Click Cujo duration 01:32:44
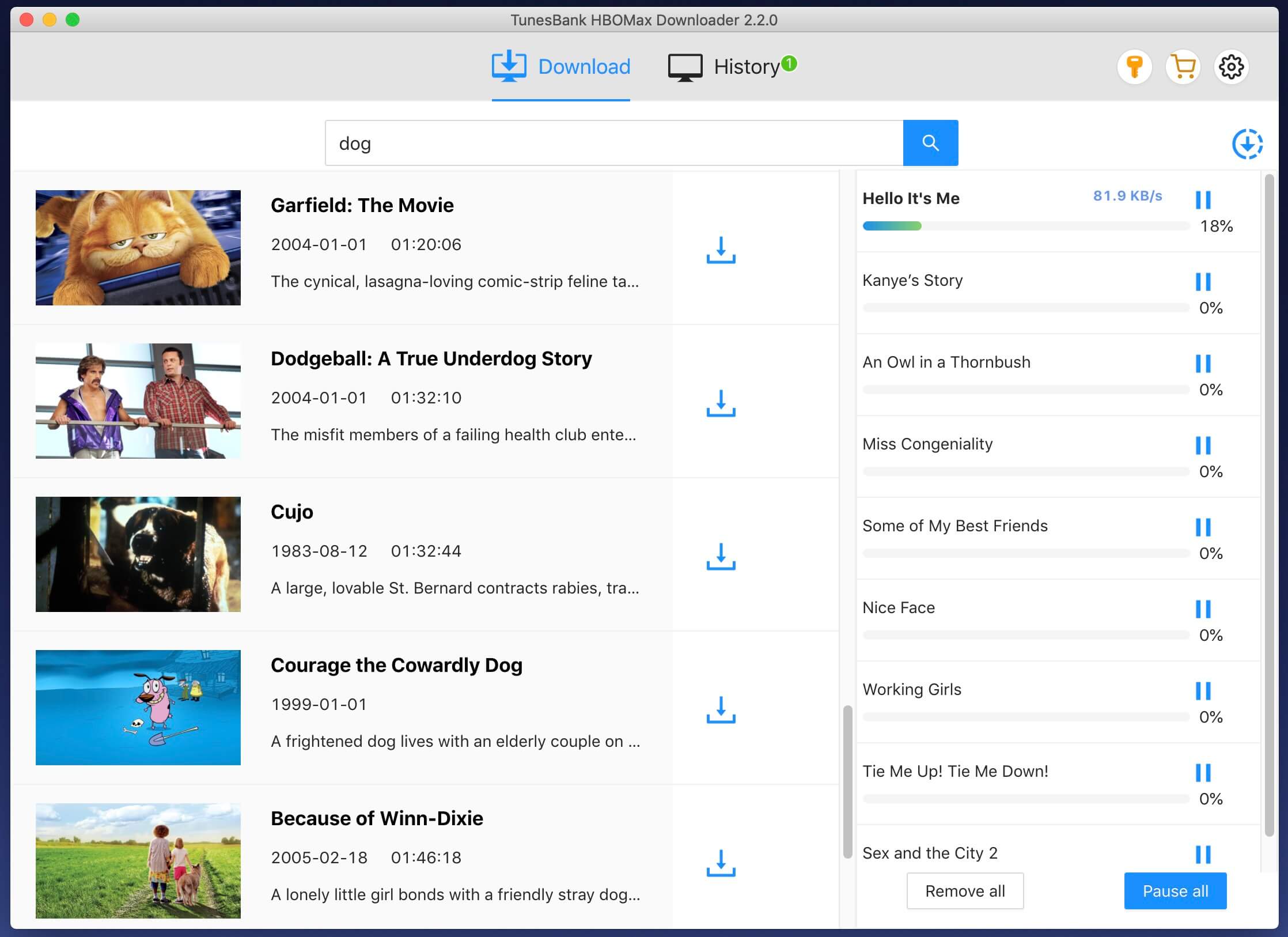This screenshot has height=937, width=1288. 426,551
